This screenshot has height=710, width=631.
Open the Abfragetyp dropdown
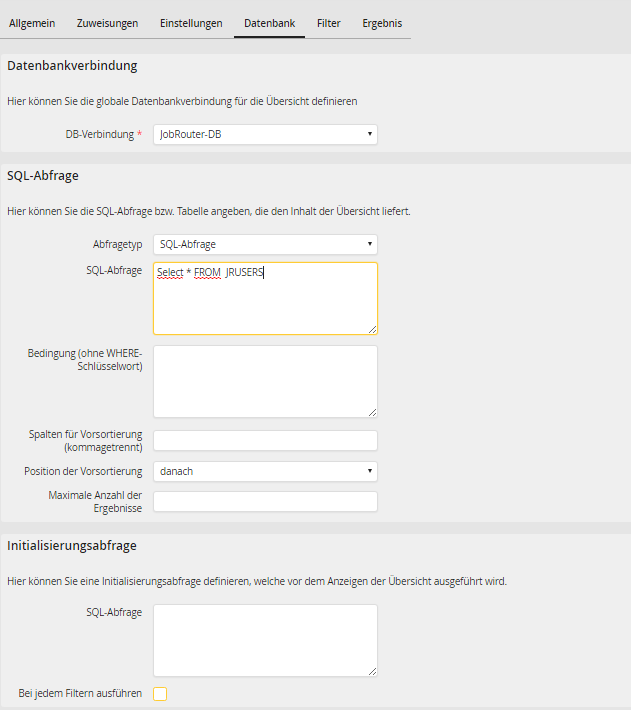click(265, 244)
